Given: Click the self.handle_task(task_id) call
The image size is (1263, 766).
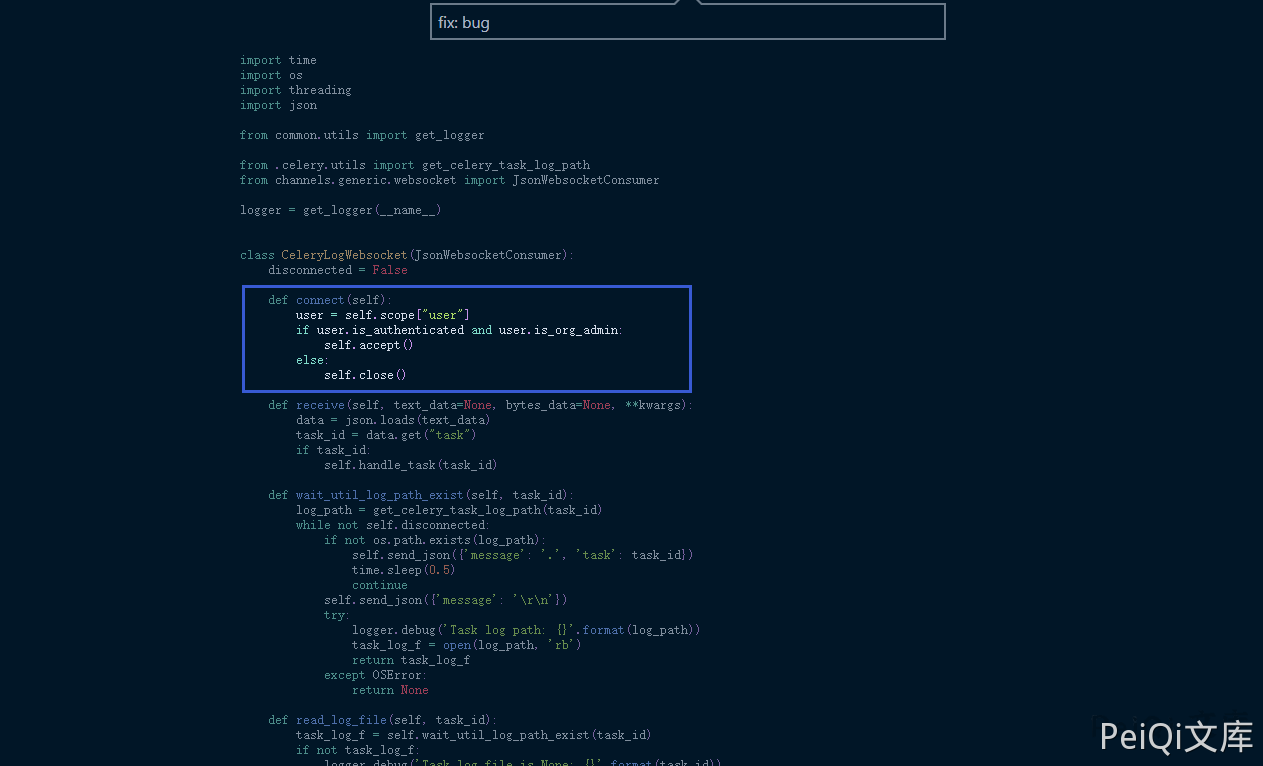Looking at the screenshot, I should point(410,465).
